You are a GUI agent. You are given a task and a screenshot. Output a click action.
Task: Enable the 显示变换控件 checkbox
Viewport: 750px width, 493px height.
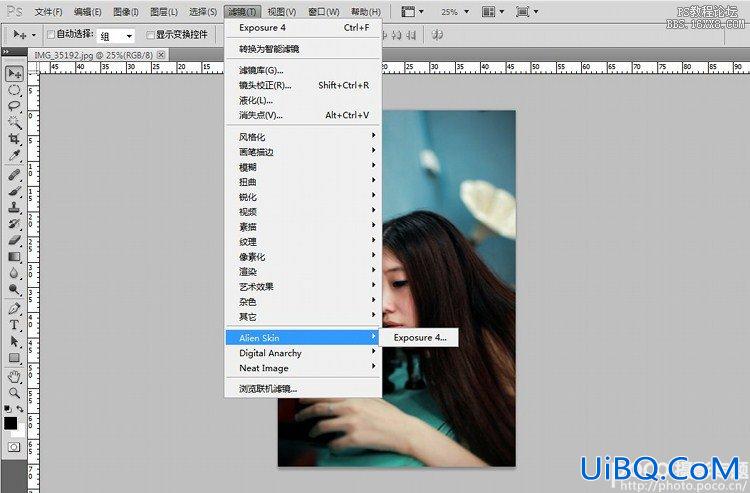point(150,34)
